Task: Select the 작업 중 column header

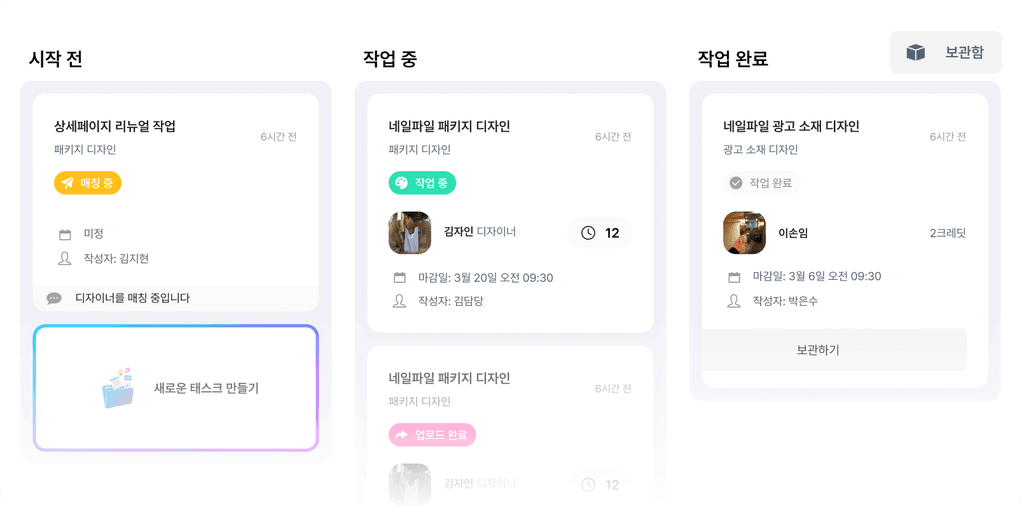Action: (390, 59)
